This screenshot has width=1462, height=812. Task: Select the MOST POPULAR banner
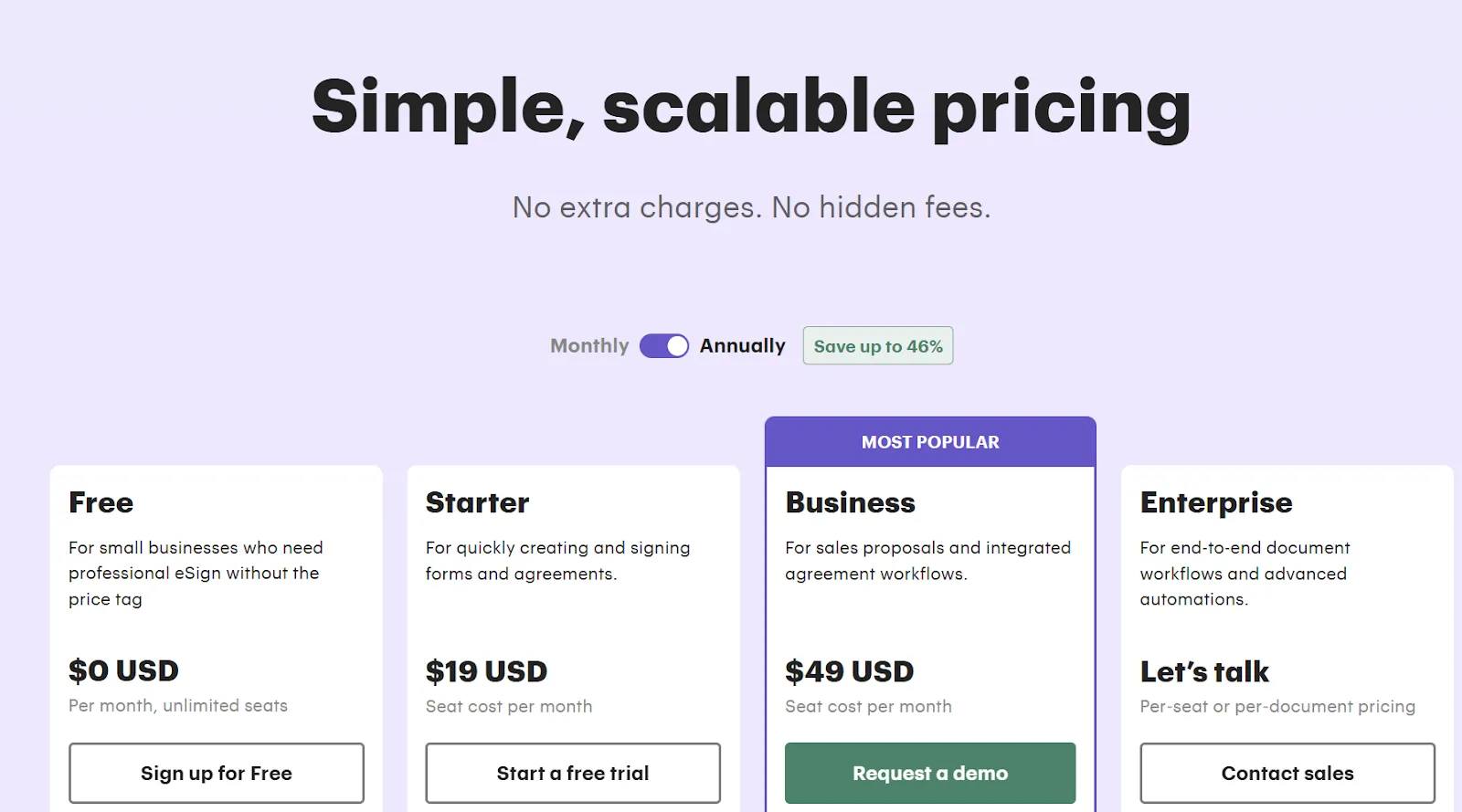(930, 441)
